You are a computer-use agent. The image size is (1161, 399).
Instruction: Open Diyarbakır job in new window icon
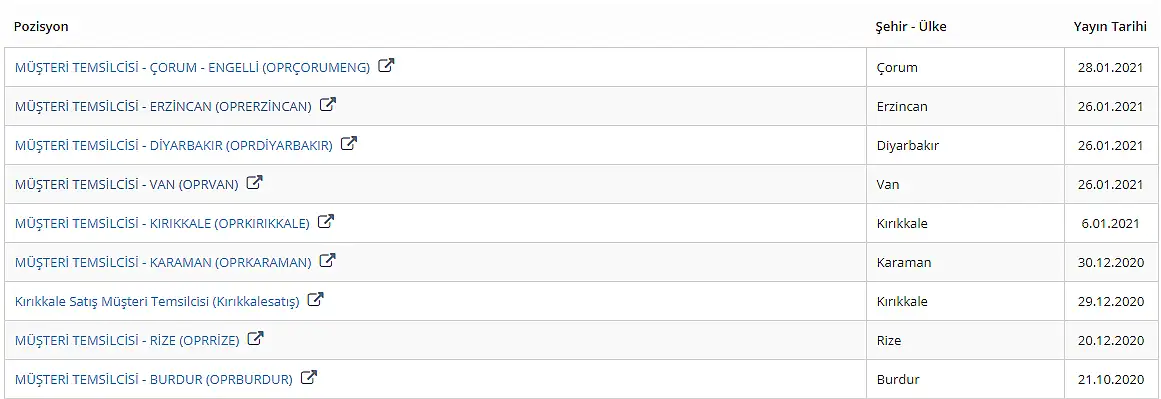pos(349,144)
